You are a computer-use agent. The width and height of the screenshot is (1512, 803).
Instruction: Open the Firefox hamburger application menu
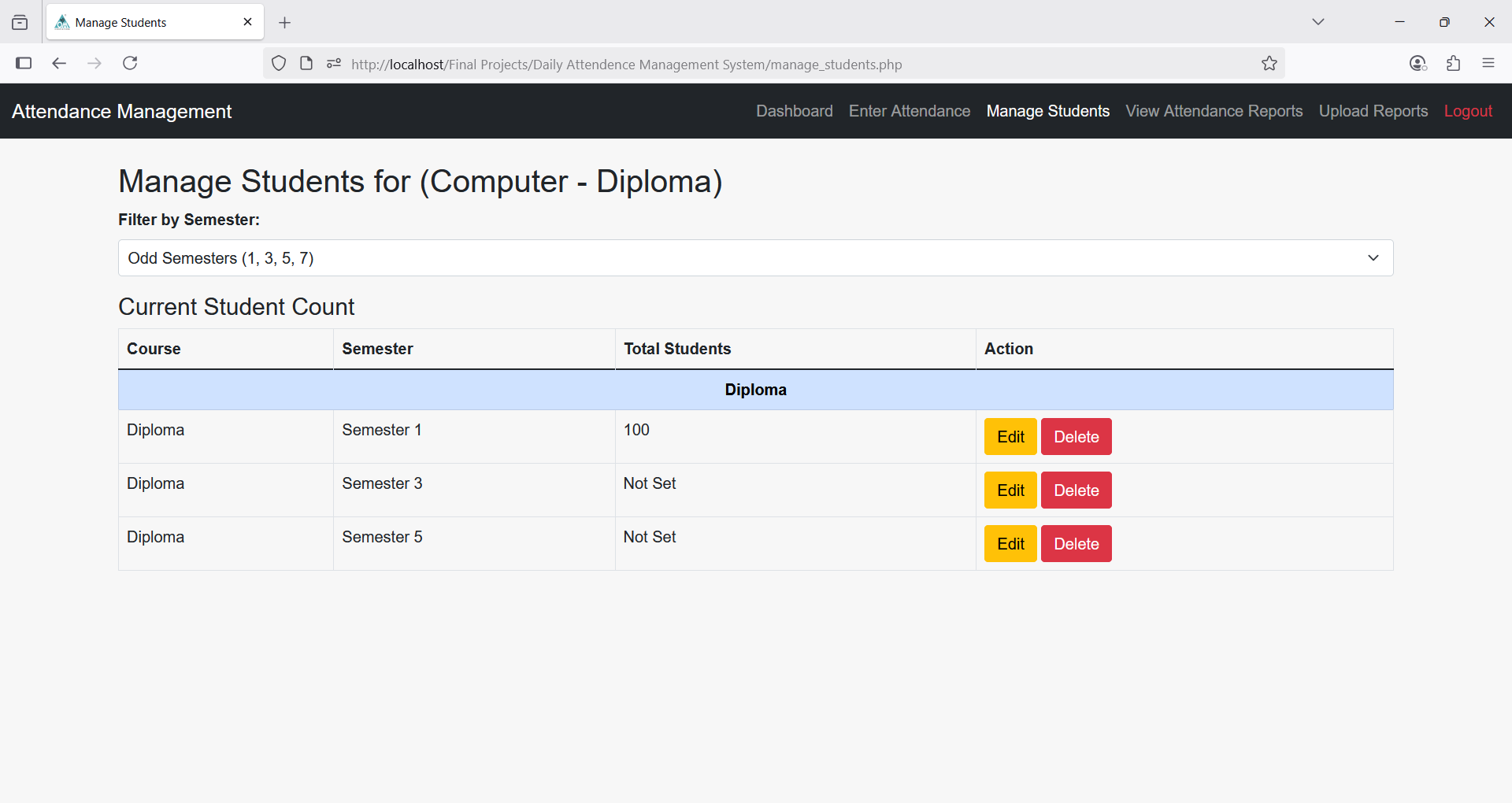click(1488, 64)
